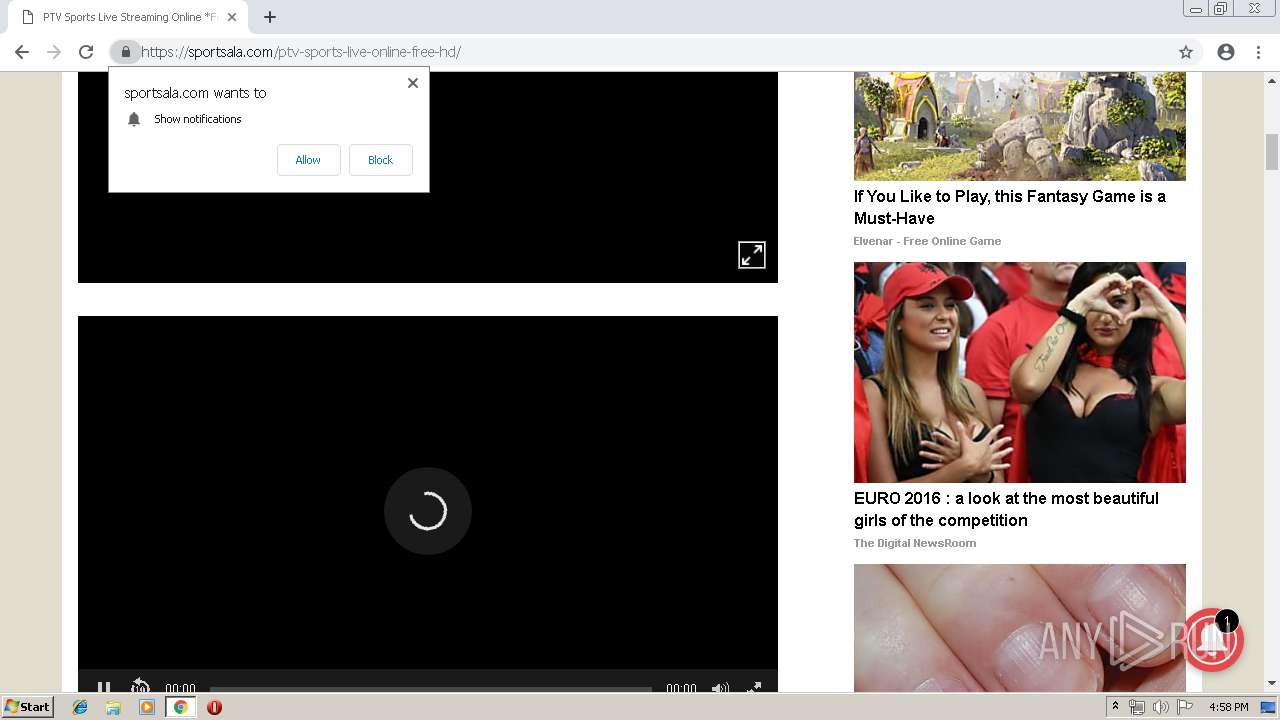
Task: Launch Windows Media Player from taskbar
Action: coord(147,707)
